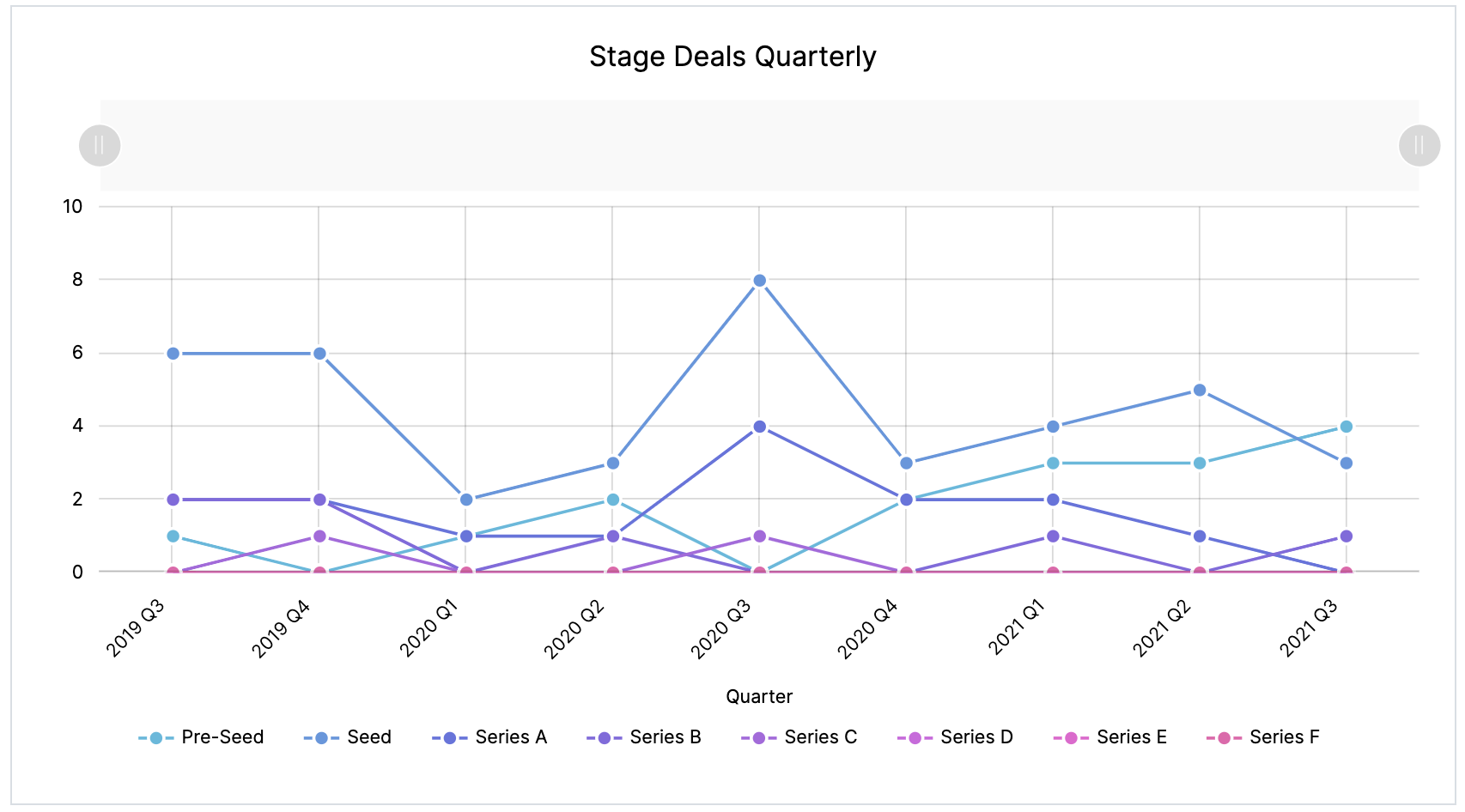1465x812 pixels.
Task: Click Seed data point at 2021 Q2
Action: coord(1200,391)
